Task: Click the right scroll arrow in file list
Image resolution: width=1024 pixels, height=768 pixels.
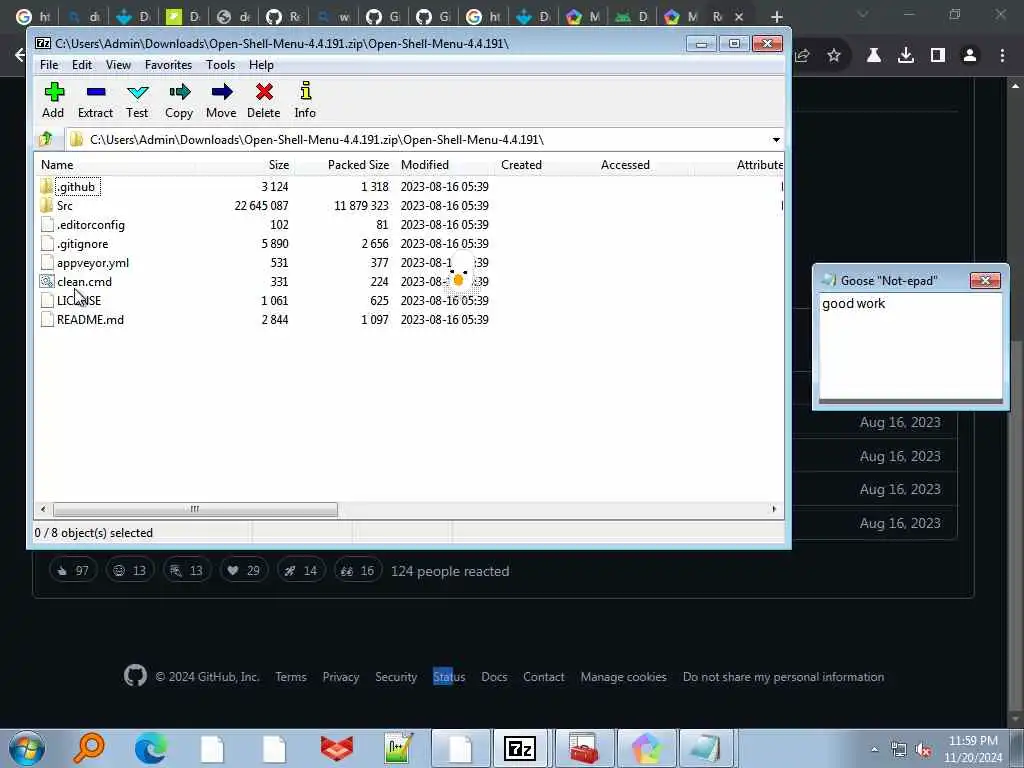Action: click(x=775, y=509)
